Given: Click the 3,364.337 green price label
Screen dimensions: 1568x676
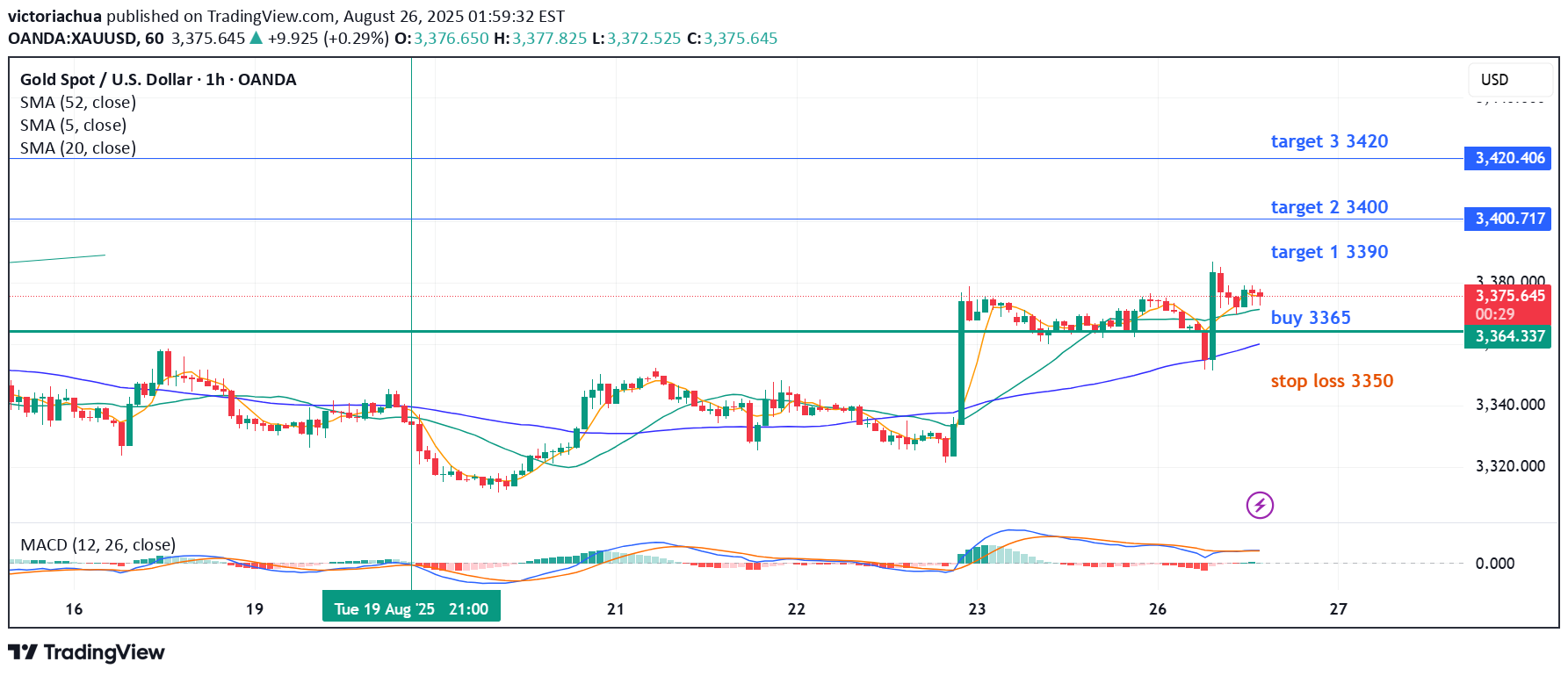Looking at the screenshot, I should coord(1508,336).
